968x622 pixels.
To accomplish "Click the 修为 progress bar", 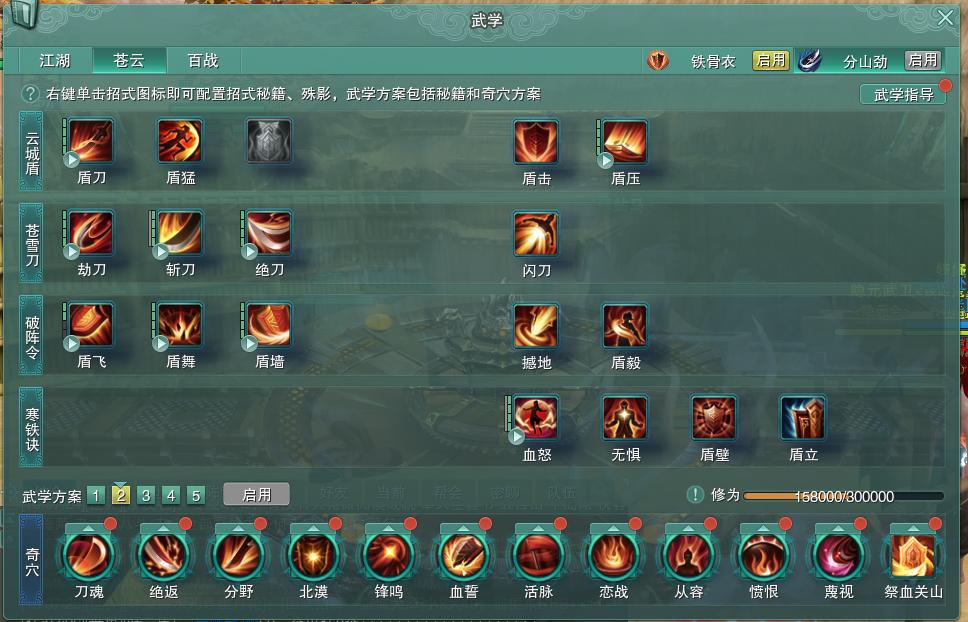I will 844,496.
